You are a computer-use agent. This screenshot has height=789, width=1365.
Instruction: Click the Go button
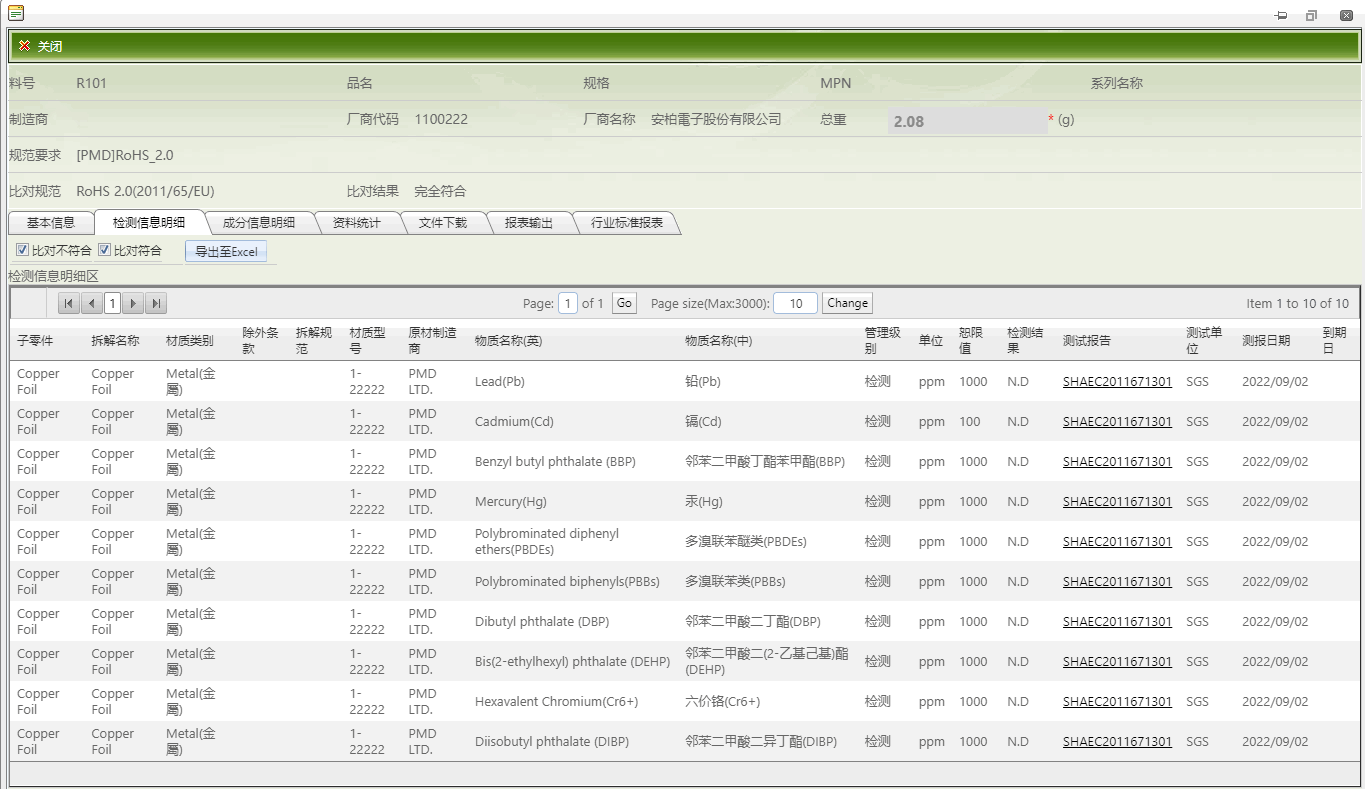625,303
